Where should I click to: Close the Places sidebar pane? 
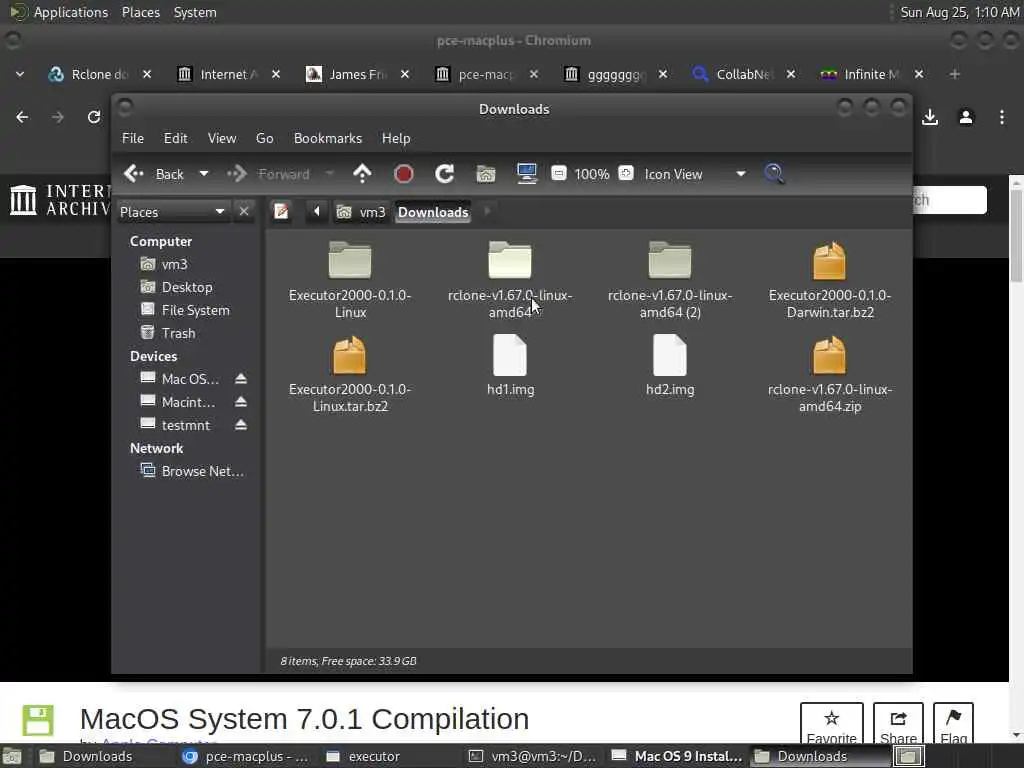[x=244, y=212]
